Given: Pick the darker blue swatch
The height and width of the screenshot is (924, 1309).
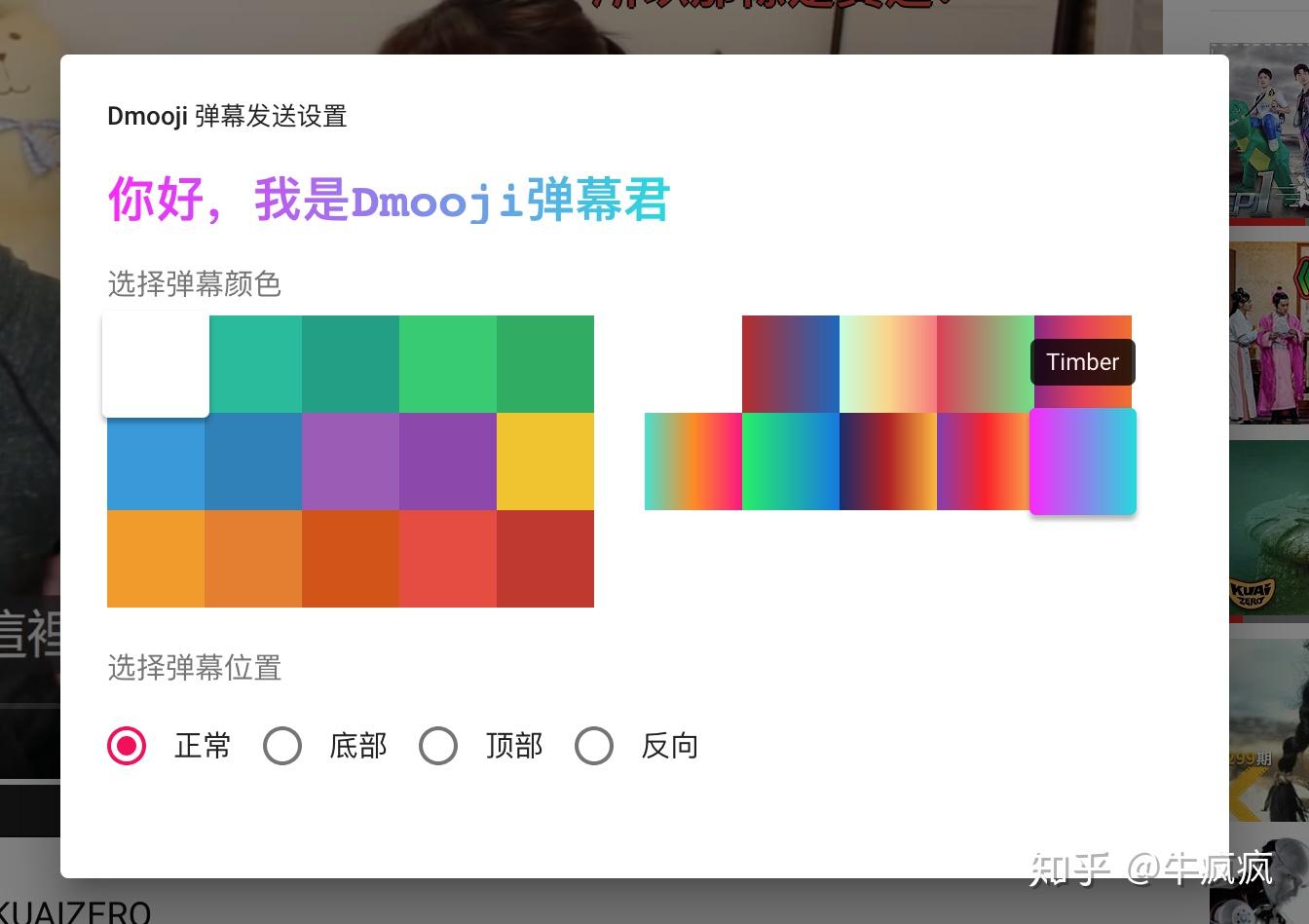Looking at the screenshot, I should 253,462.
